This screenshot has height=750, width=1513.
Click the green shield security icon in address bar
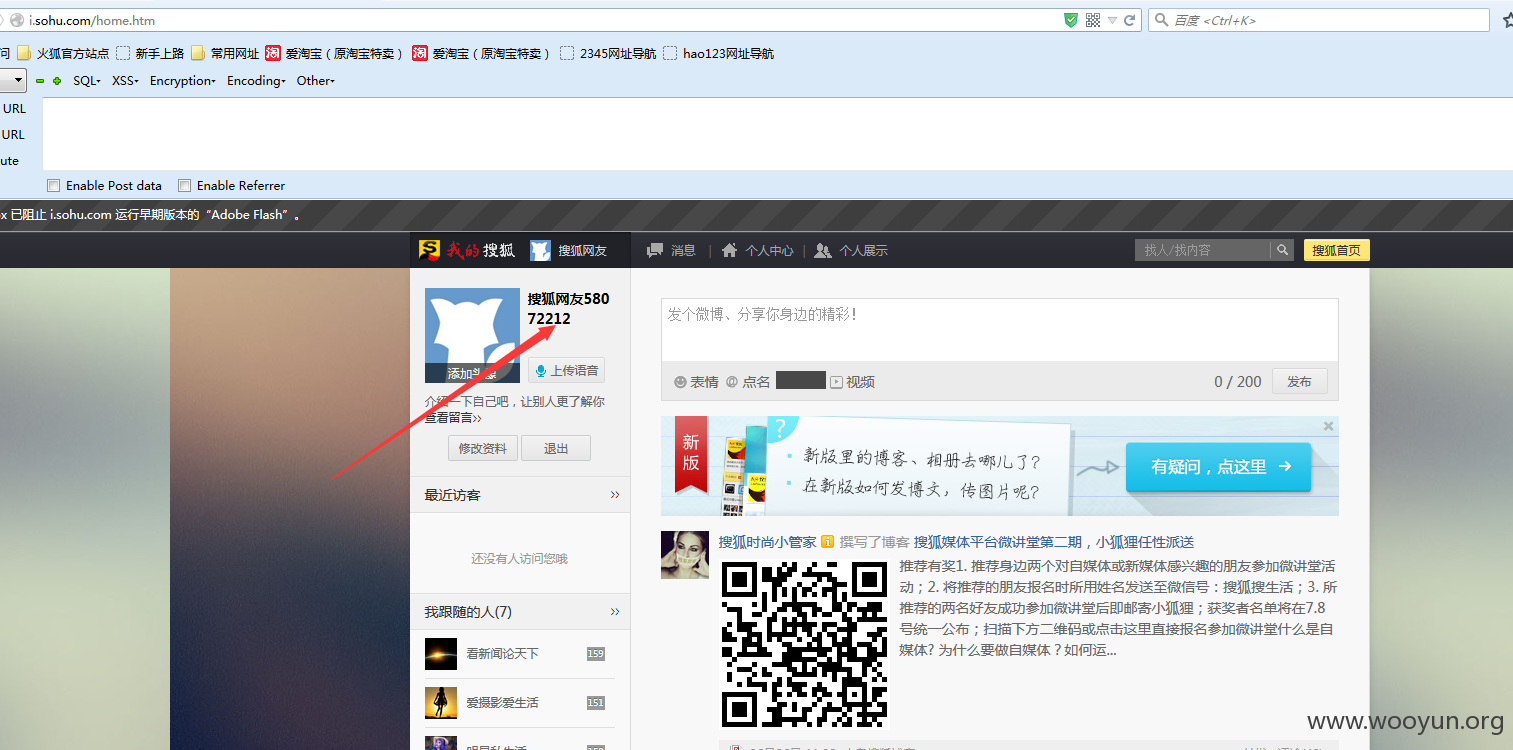click(x=1071, y=20)
